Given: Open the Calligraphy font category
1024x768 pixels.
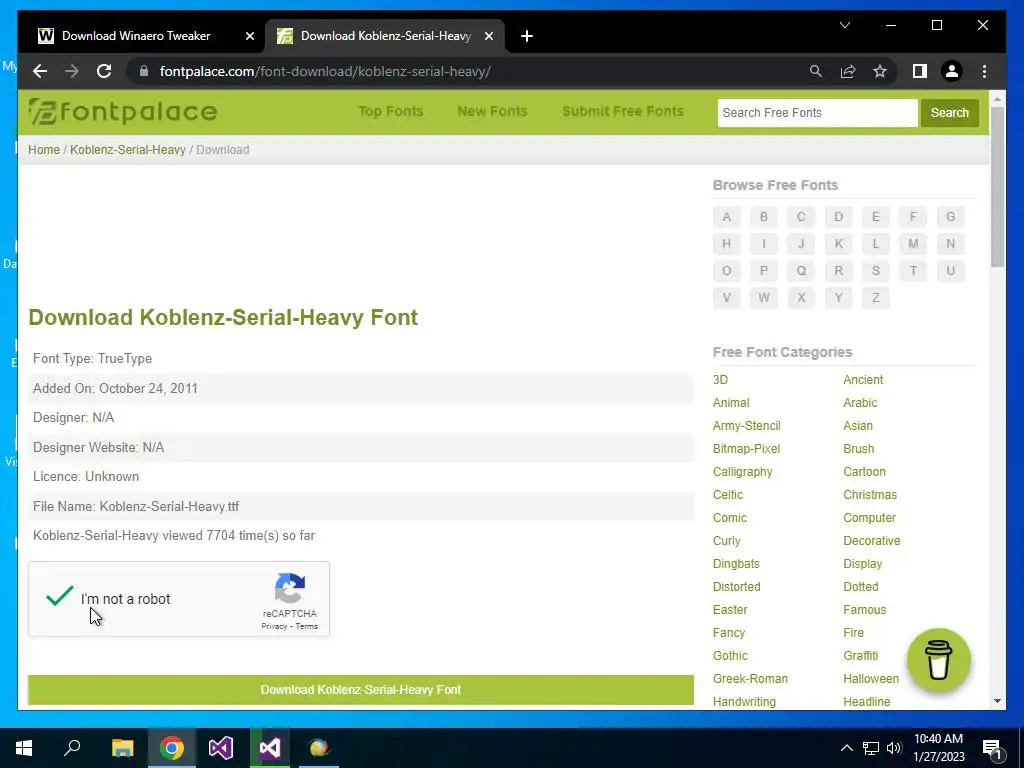Looking at the screenshot, I should [743, 472].
